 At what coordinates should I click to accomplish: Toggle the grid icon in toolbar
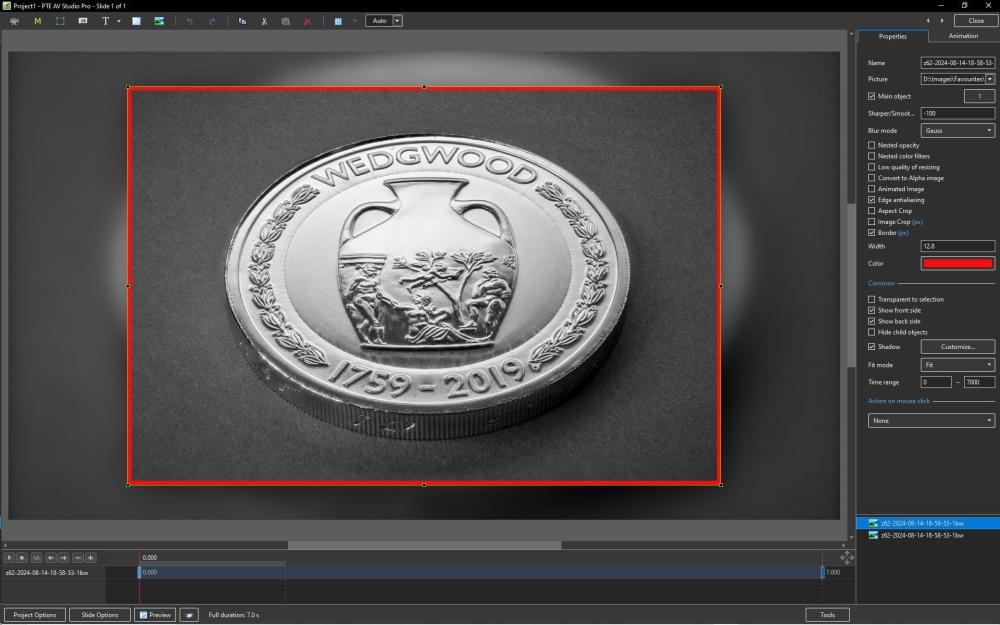click(x=339, y=20)
